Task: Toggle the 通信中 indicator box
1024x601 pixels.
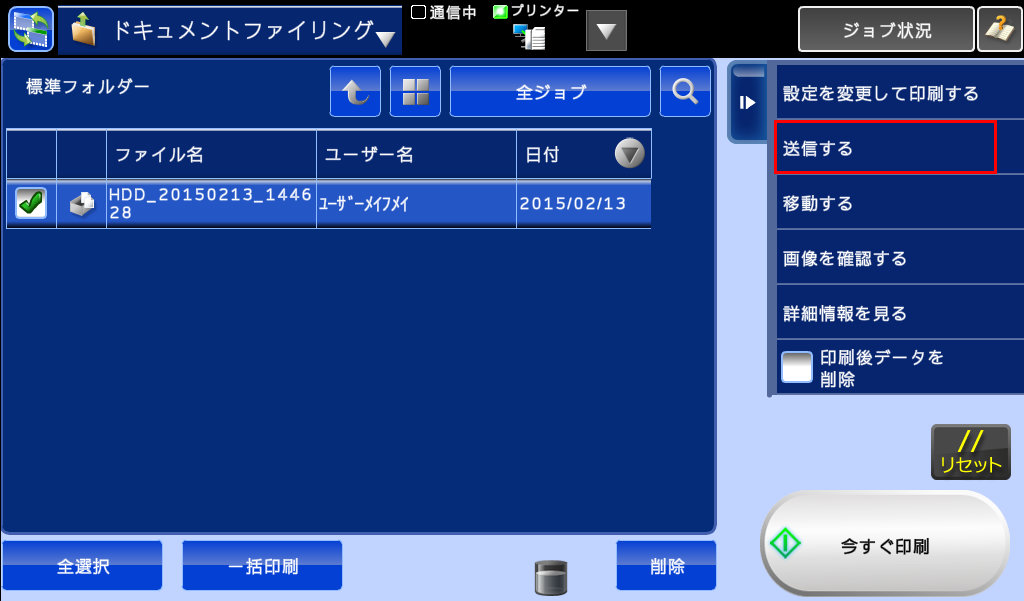Action: [x=419, y=12]
